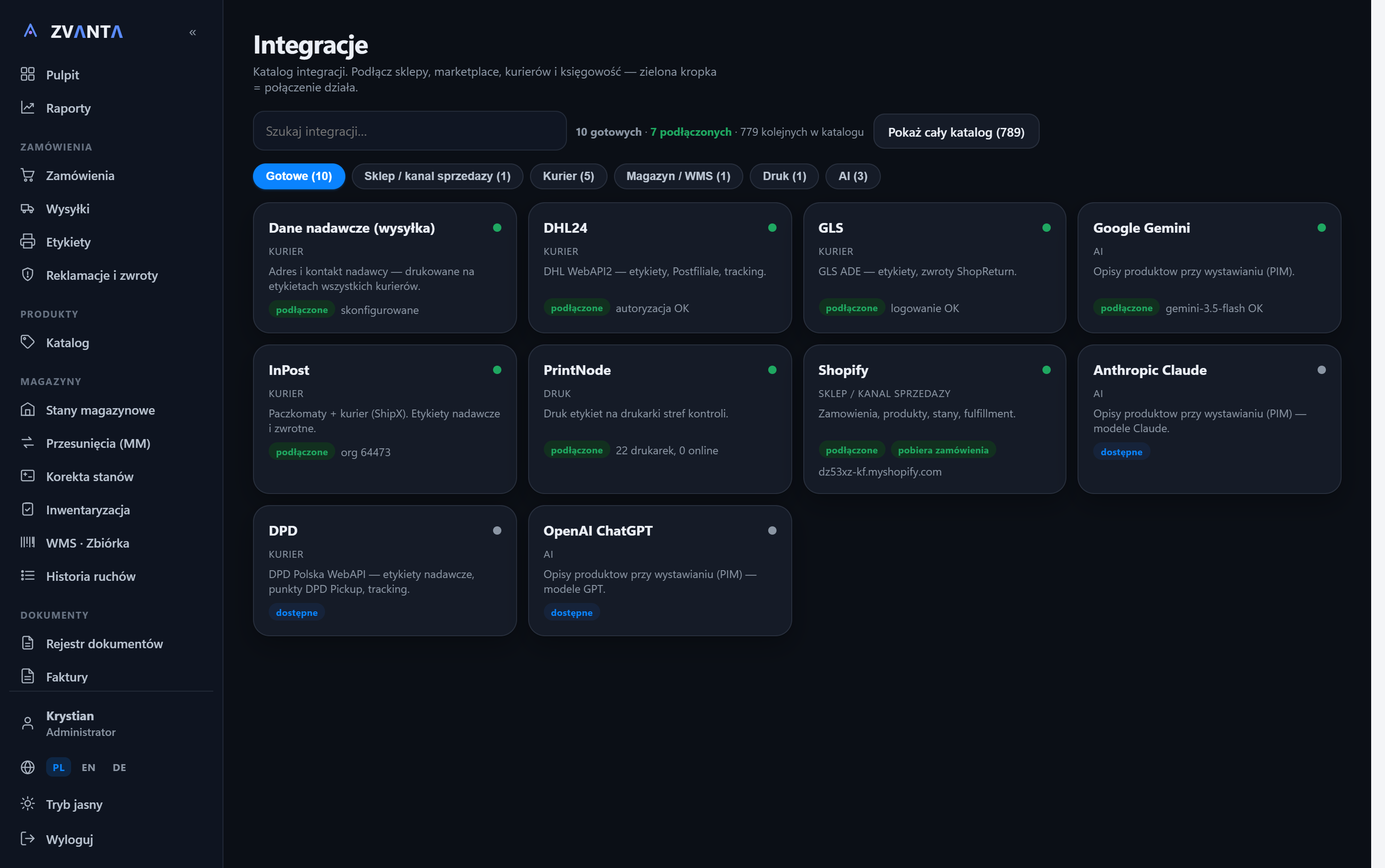Focus the Szukaj integracji search field
The height and width of the screenshot is (868, 1385).
410,131
